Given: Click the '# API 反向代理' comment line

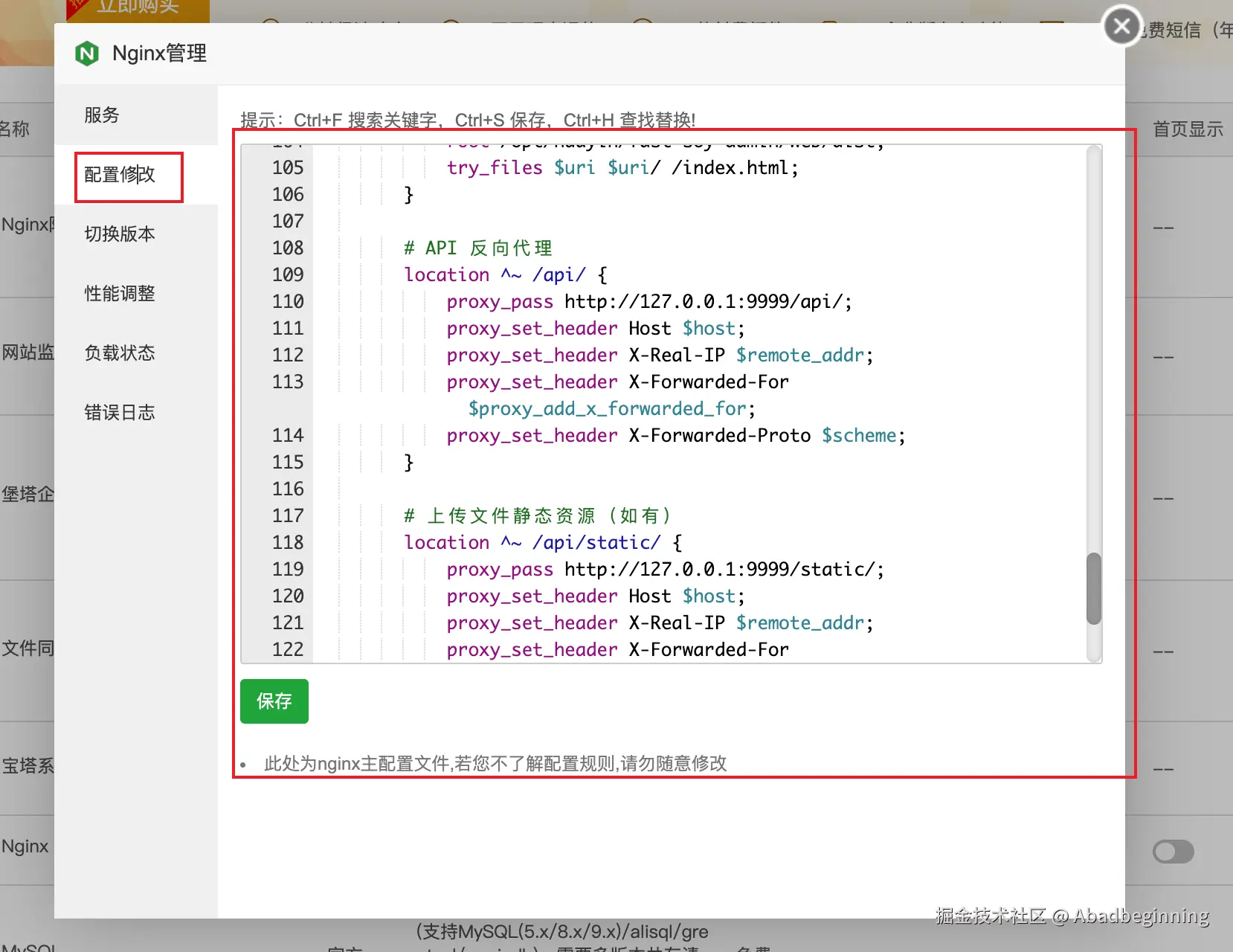Looking at the screenshot, I should click(478, 248).
